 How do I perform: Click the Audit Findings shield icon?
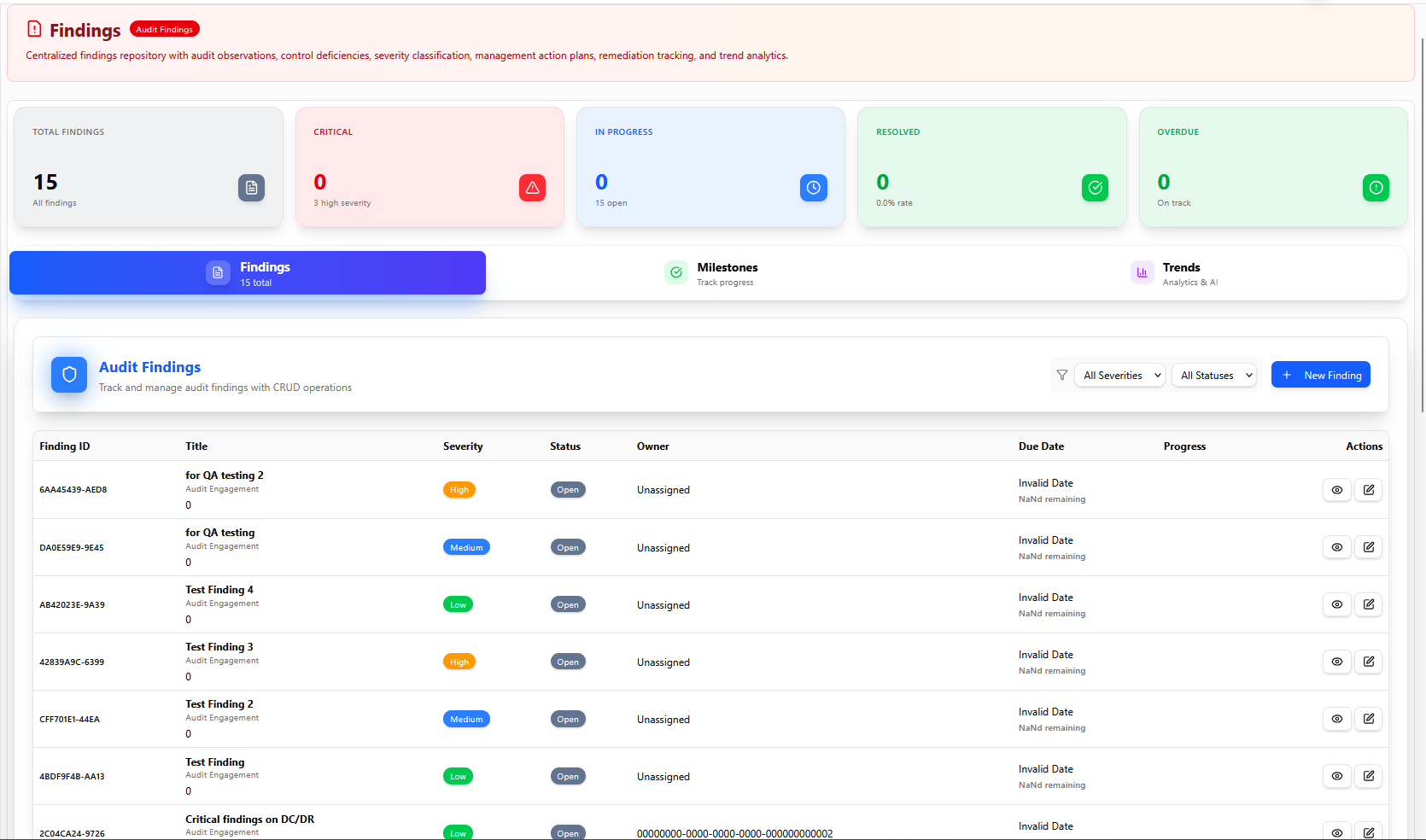(x=69, y=375)
